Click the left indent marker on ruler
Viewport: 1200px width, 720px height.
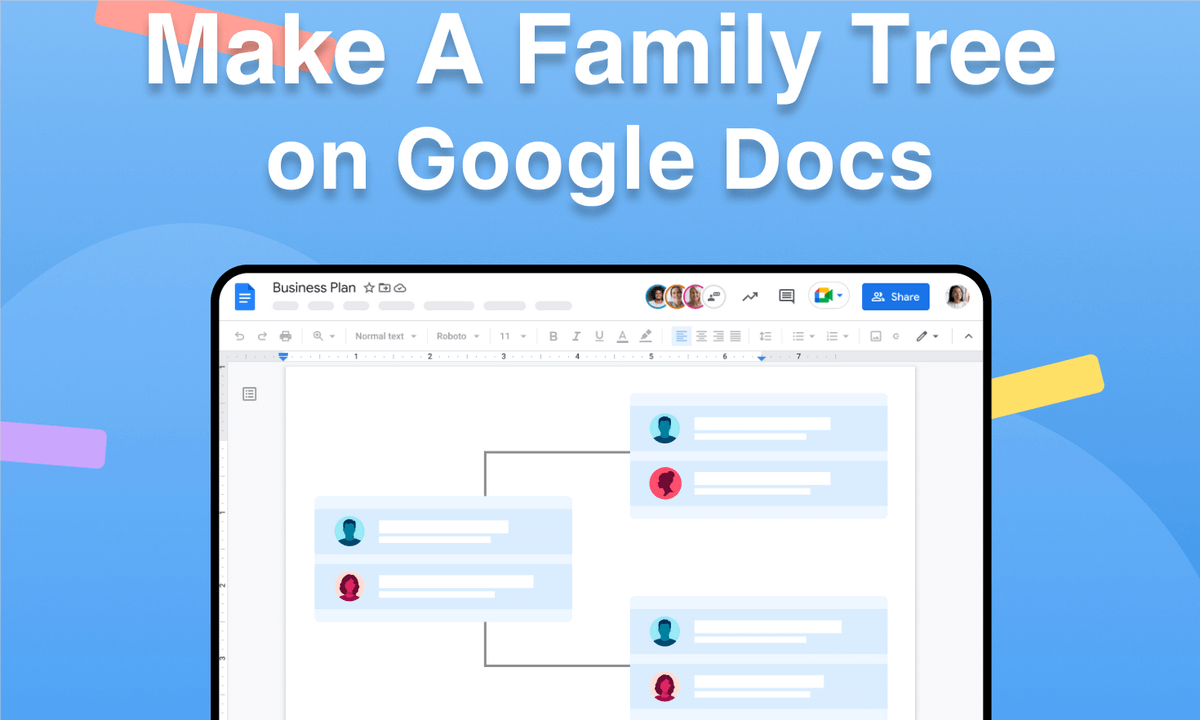point(283,356)
